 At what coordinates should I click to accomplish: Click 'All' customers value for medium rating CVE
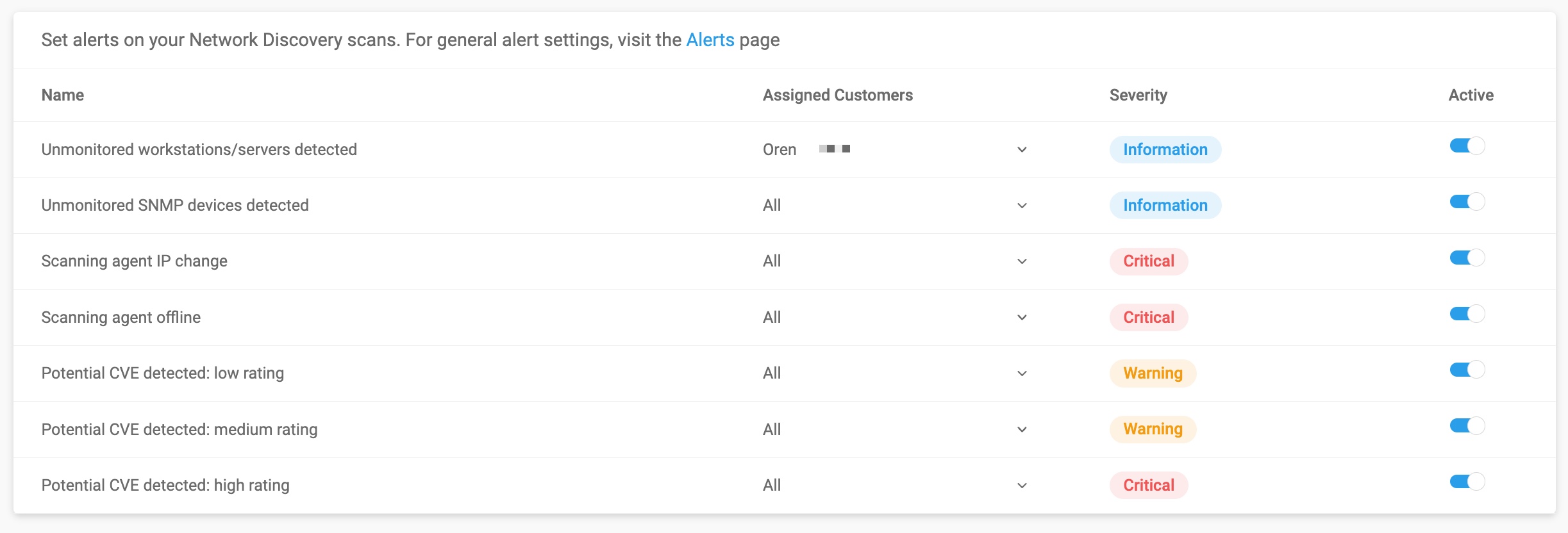point(772,429)
